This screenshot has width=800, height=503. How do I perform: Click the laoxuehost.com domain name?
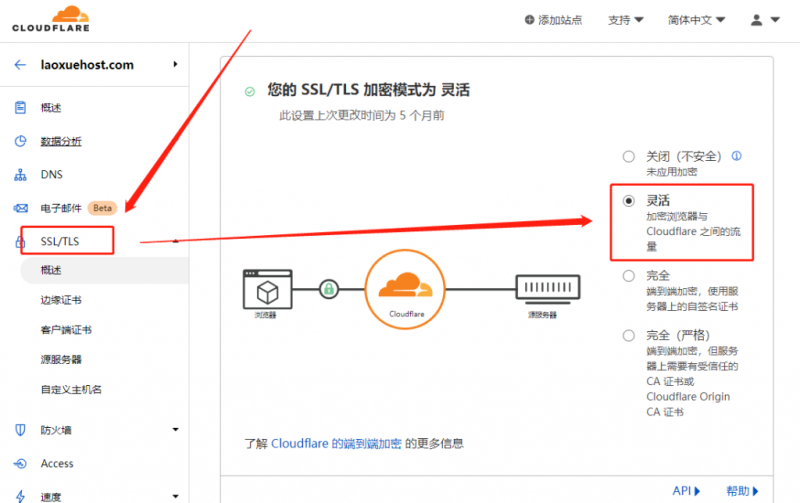tap(87, 65)
